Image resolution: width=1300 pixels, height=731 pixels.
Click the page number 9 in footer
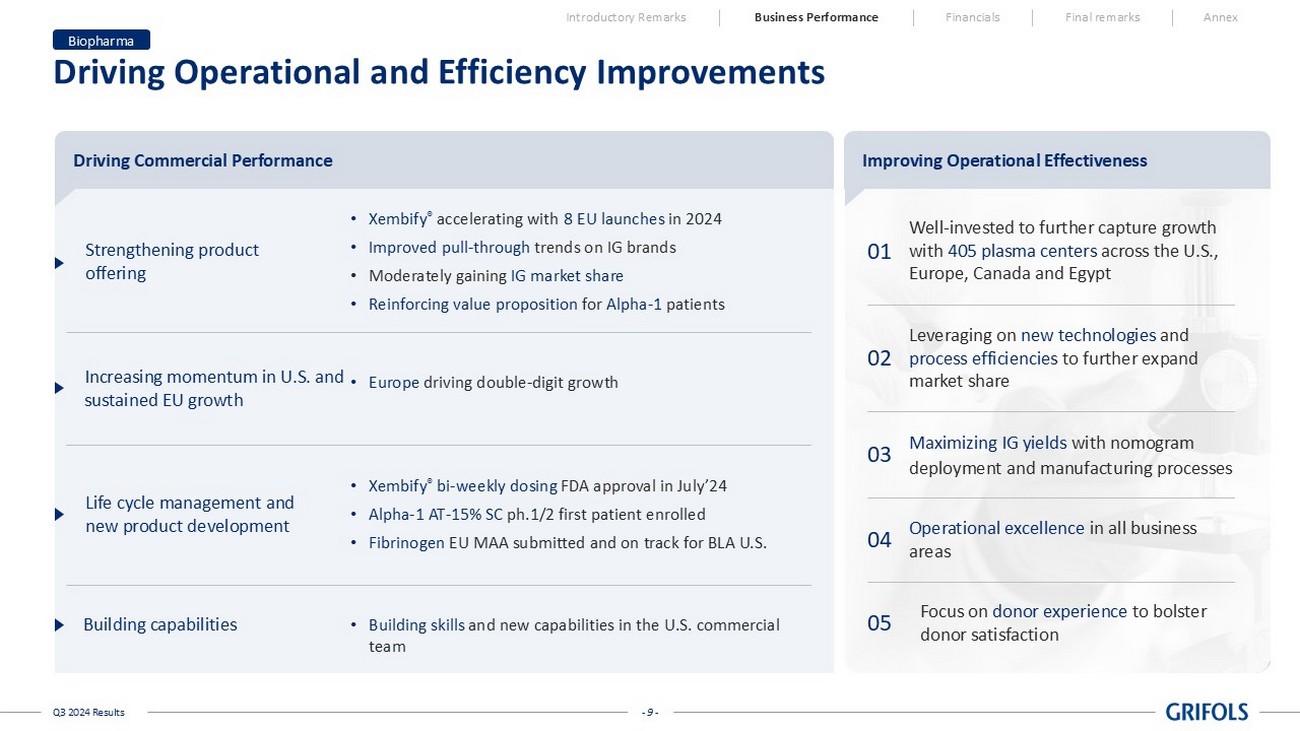coord(650,712)
